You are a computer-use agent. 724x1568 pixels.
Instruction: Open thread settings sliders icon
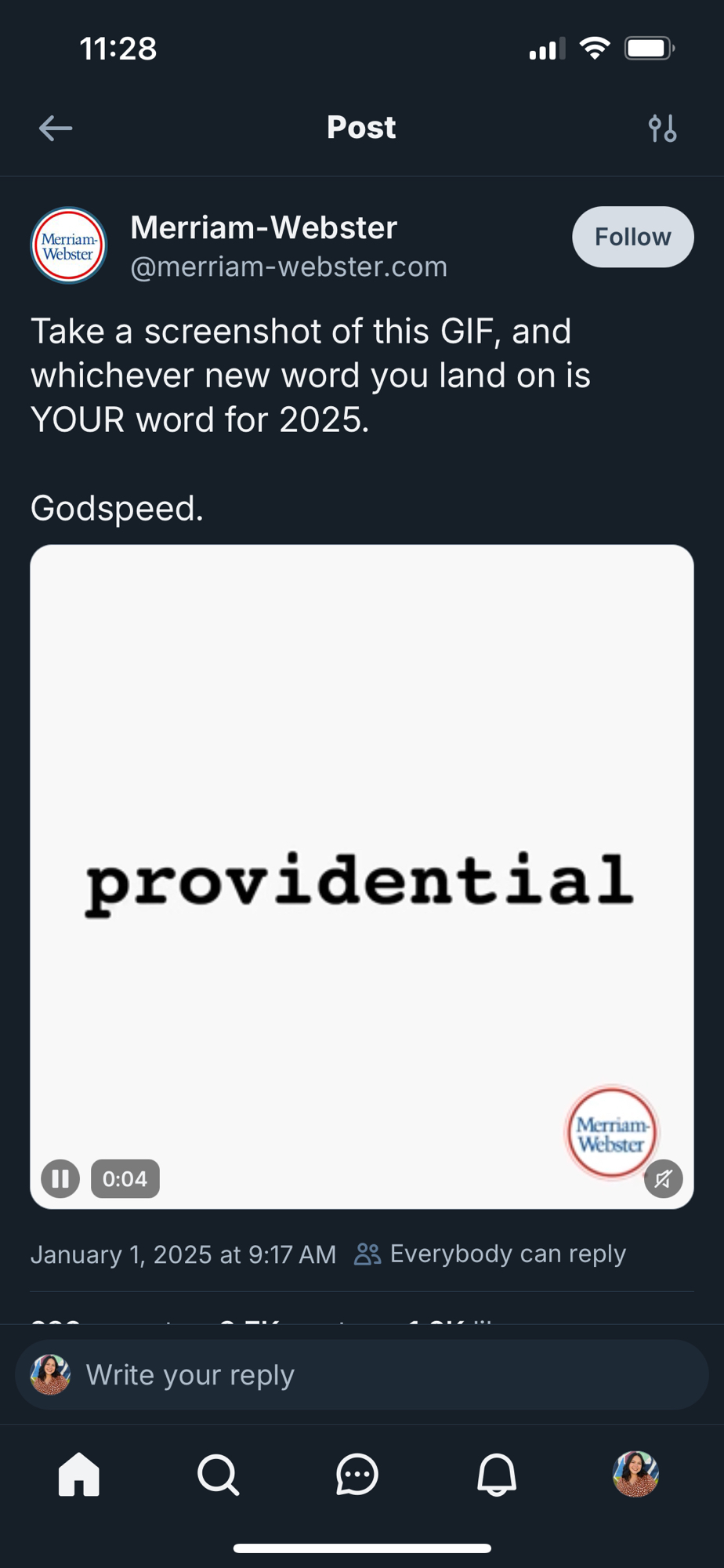coord(662,128)
